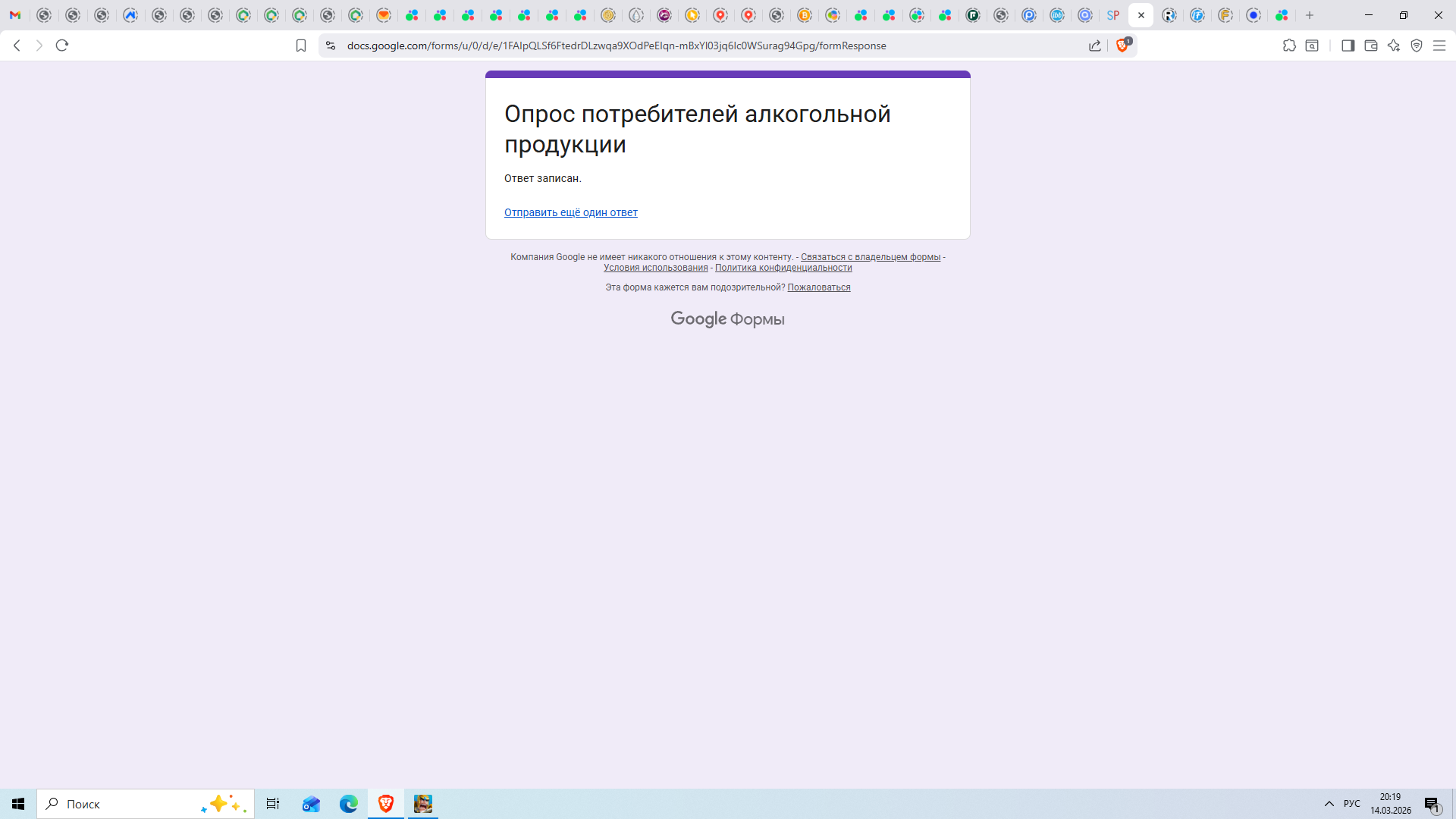
Task: Click 'Отправить ещё один ответ' link
Action: (570, 212)
